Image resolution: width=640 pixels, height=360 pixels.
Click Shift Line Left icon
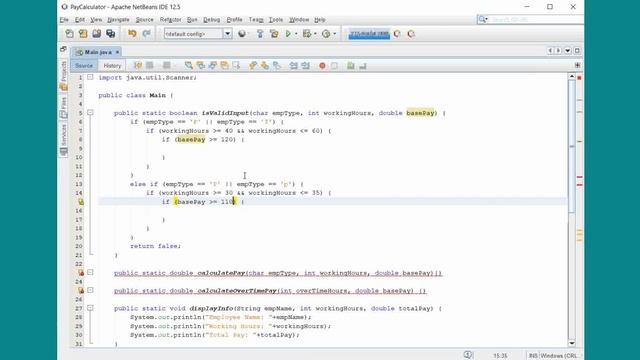pos(293,65)
